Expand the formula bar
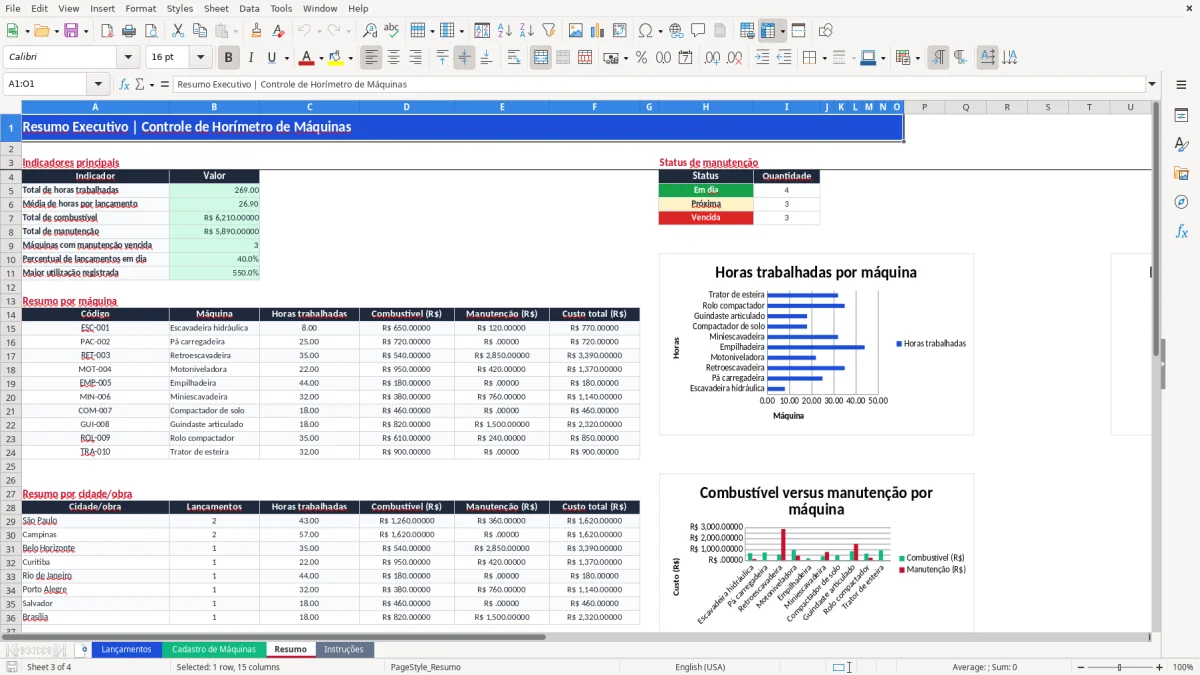1200x675 pixels. pyautogui.click(x=1152, y=85)
